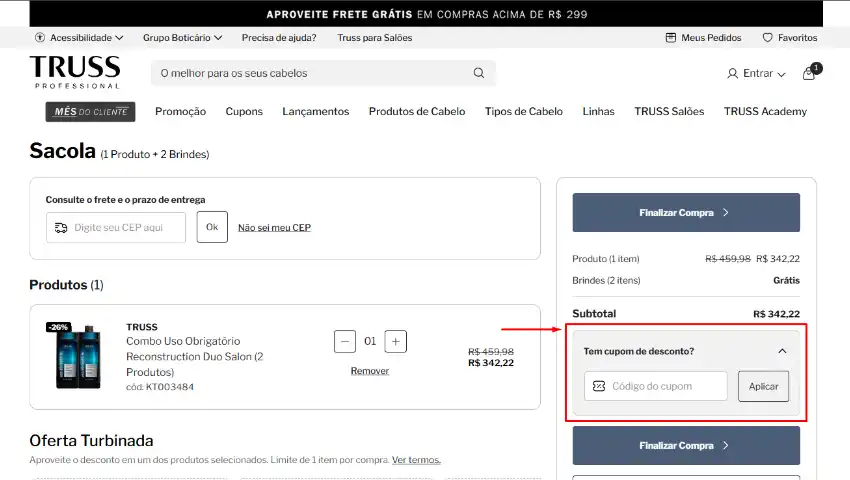Open Tipos de Cabelo menu
850x480 pixels.
click(x=524, y=111)
